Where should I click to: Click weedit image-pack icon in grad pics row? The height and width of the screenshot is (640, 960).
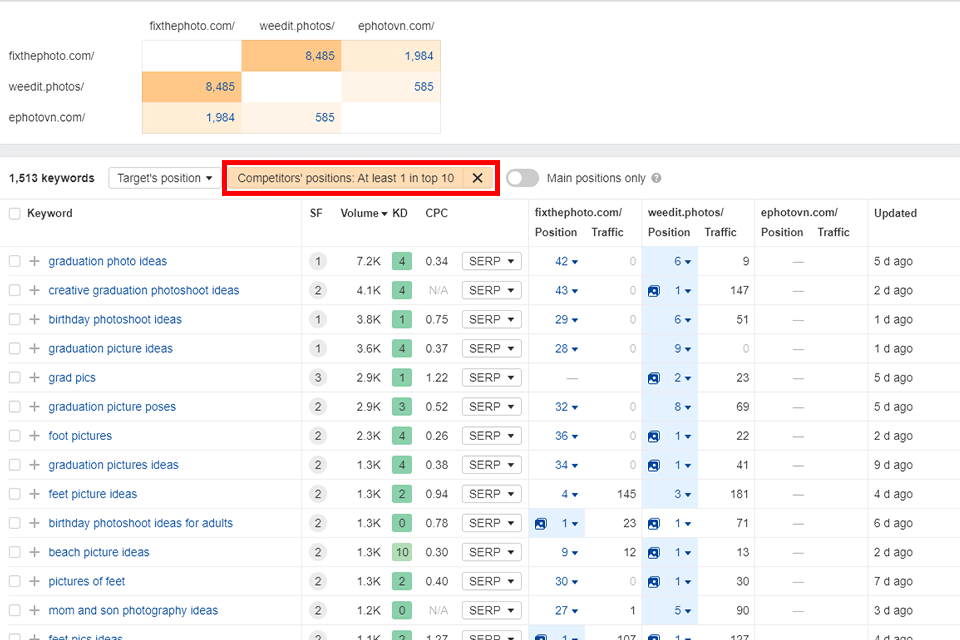654,378
